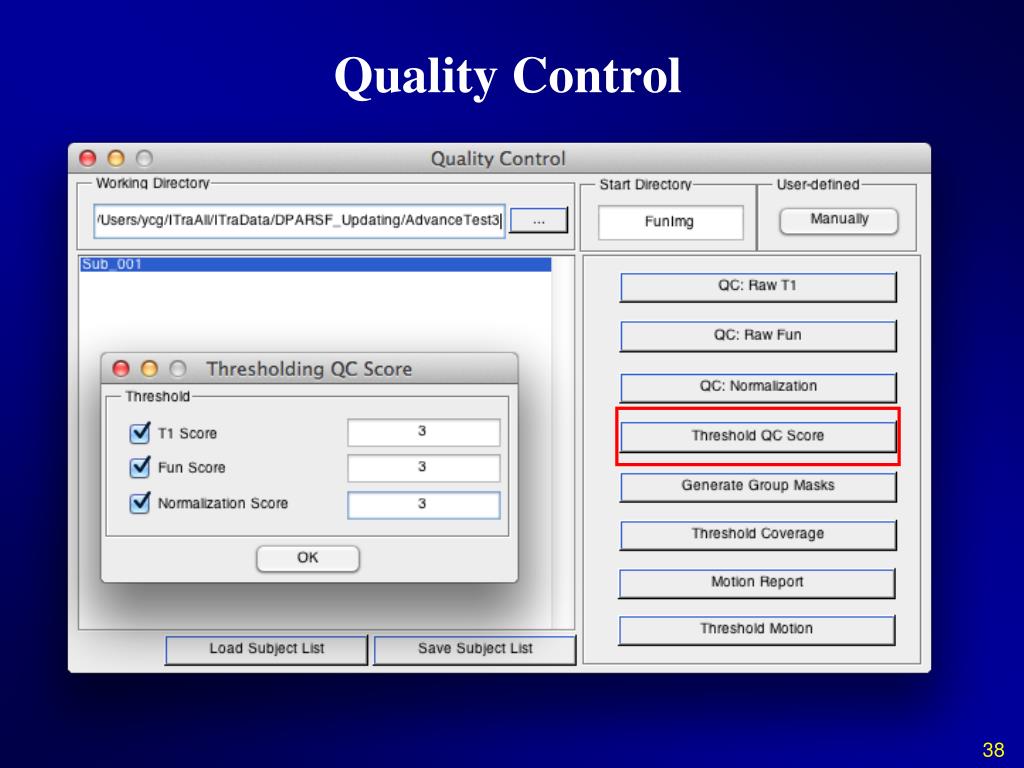Open the Motion Report

pos(757,583)
